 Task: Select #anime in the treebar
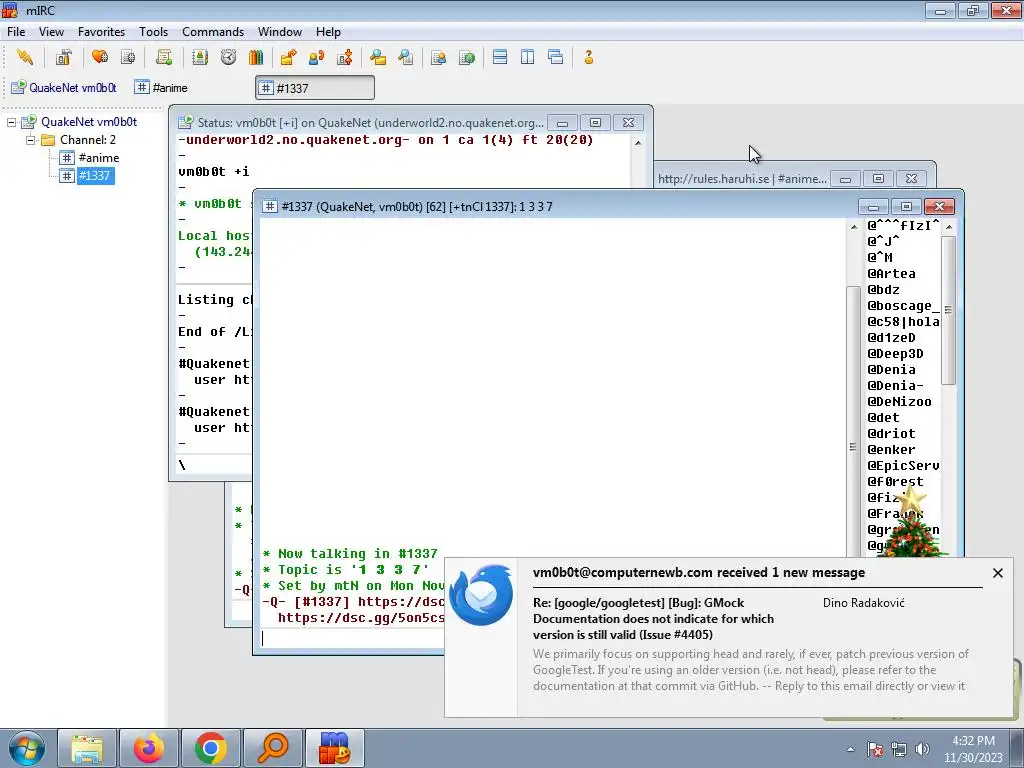(99, 157)
